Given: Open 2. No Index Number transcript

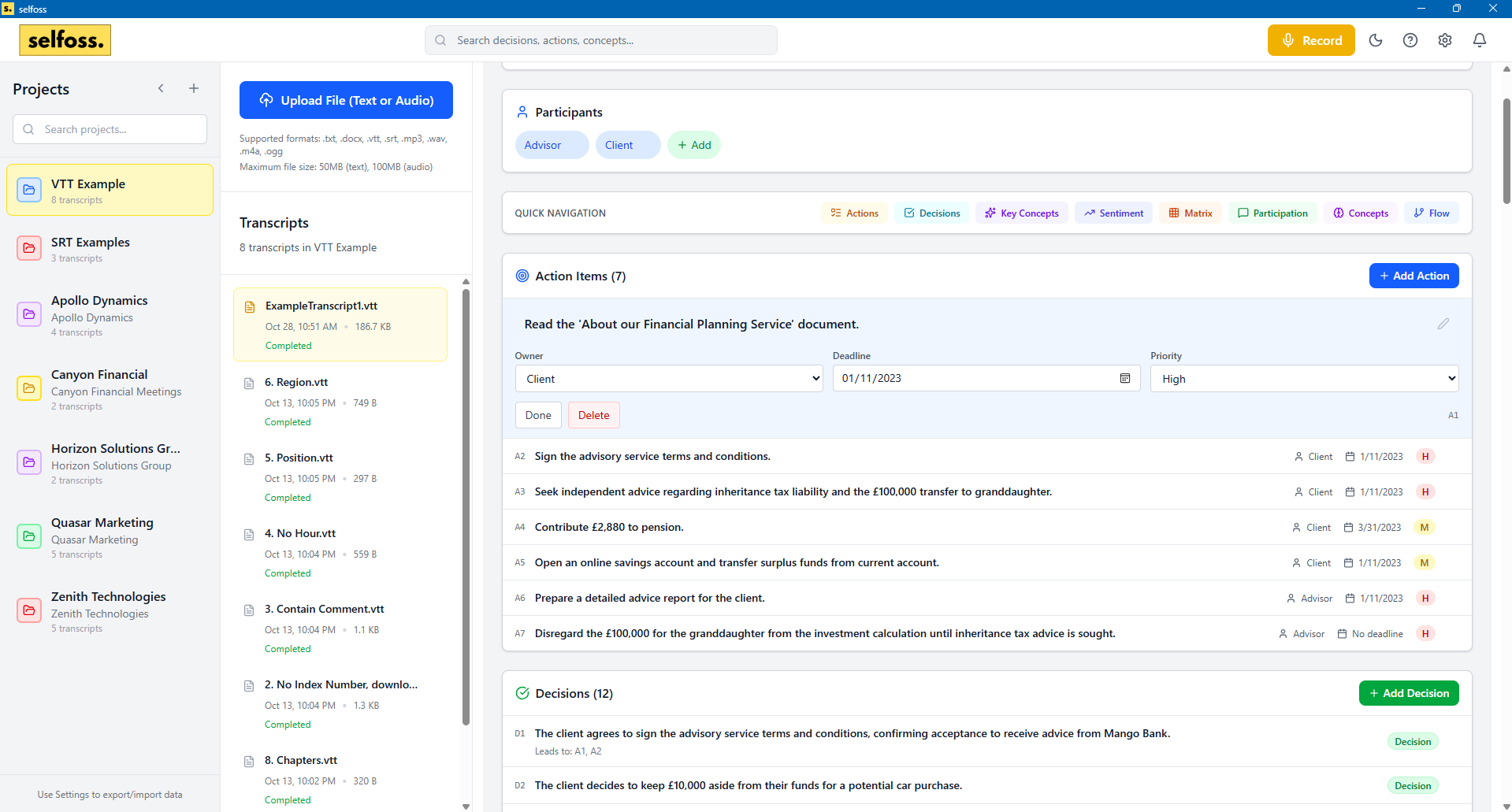Looking at the screenshot, I should pyautogui.click(x=340, y=703).
